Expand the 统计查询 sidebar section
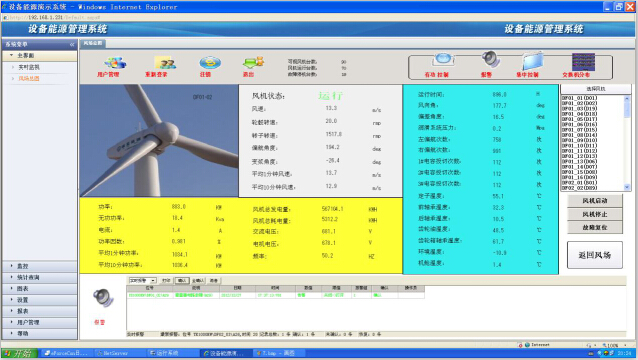The width and height of the screenshot is (638, 360). 39,277
